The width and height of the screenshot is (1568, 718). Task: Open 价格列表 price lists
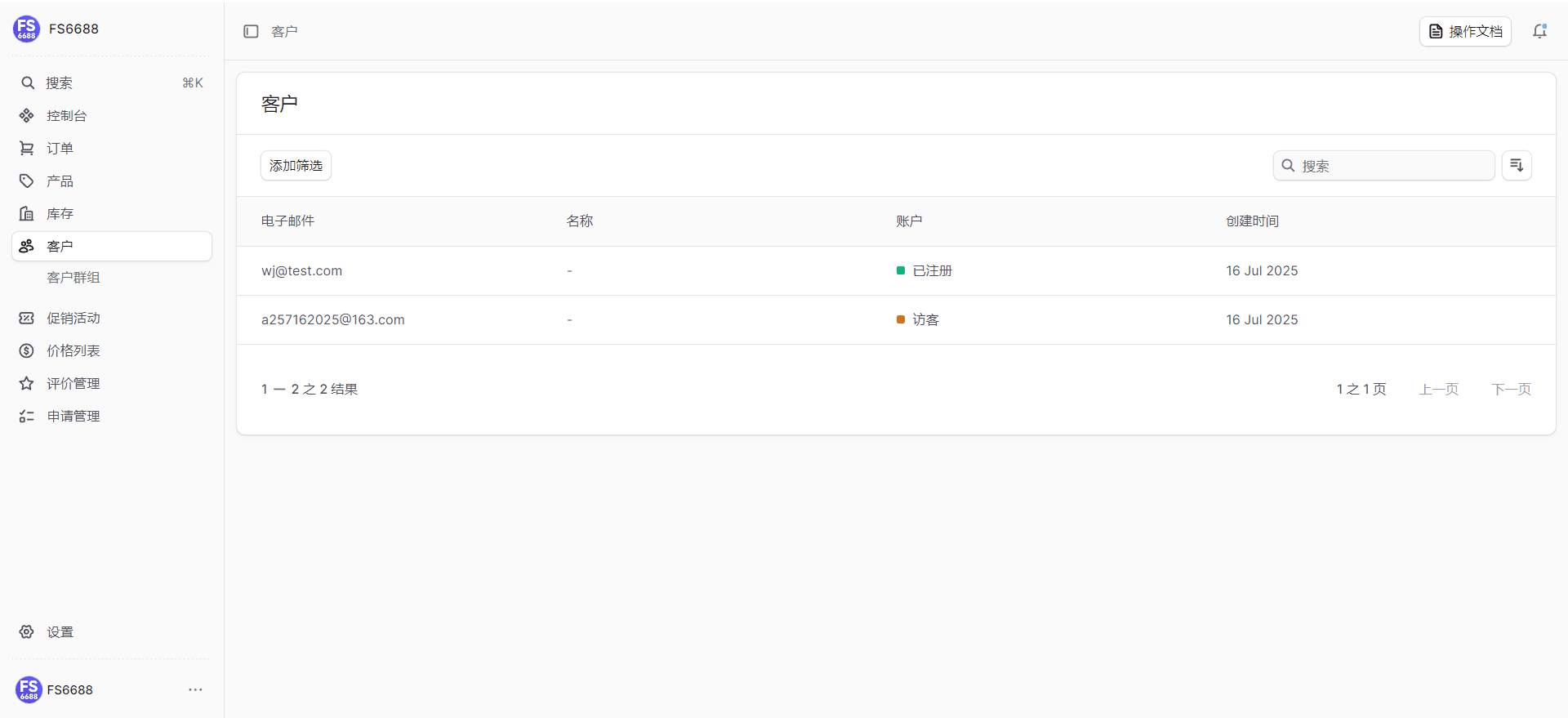click(x=73, y=350)
